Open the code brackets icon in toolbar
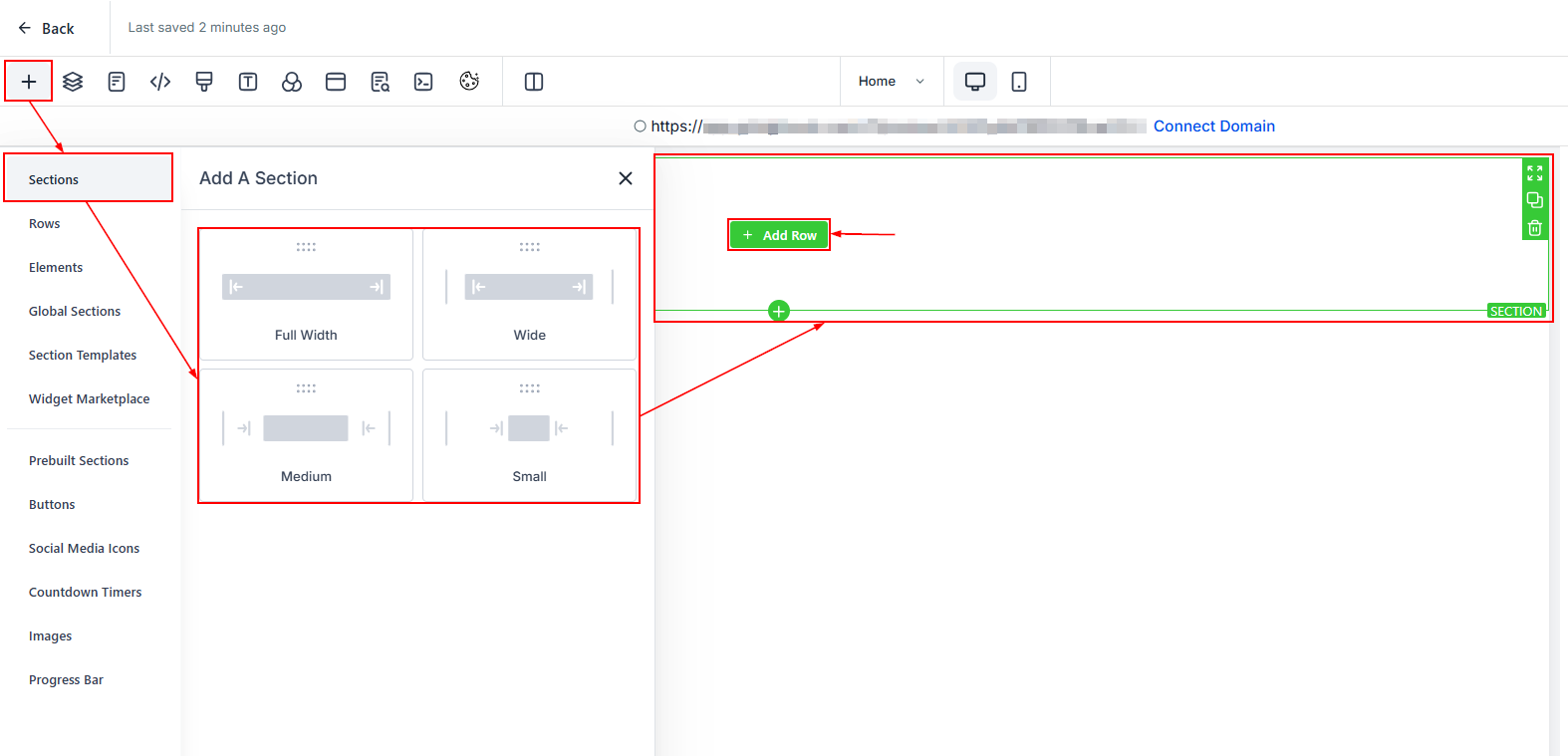The image size is (1568, 756). click(160, 82)
